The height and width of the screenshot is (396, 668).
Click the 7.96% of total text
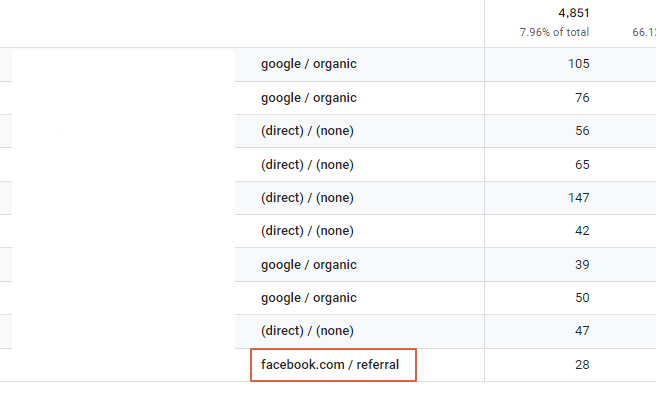554,32
